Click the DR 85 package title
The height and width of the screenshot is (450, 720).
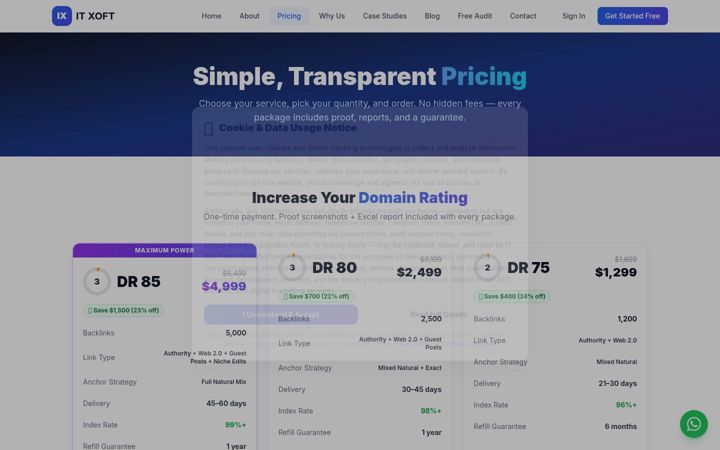click(x=139, y=281)
